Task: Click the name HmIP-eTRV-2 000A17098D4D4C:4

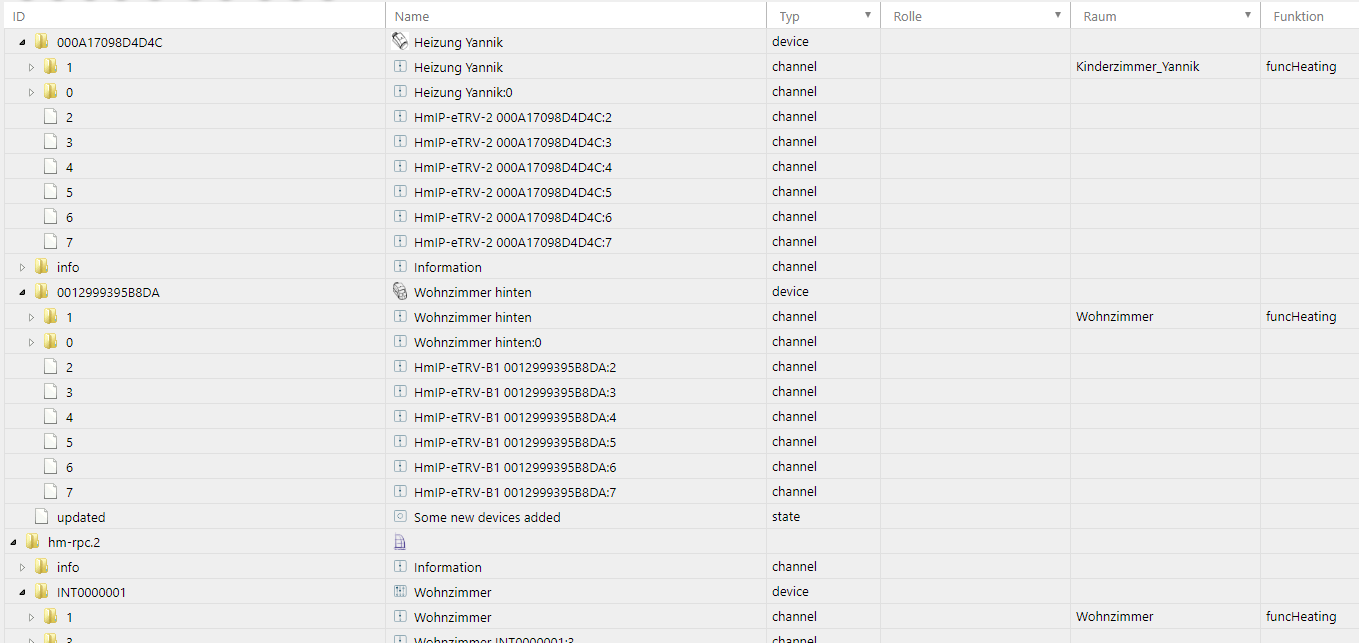Action: [513, 167]
